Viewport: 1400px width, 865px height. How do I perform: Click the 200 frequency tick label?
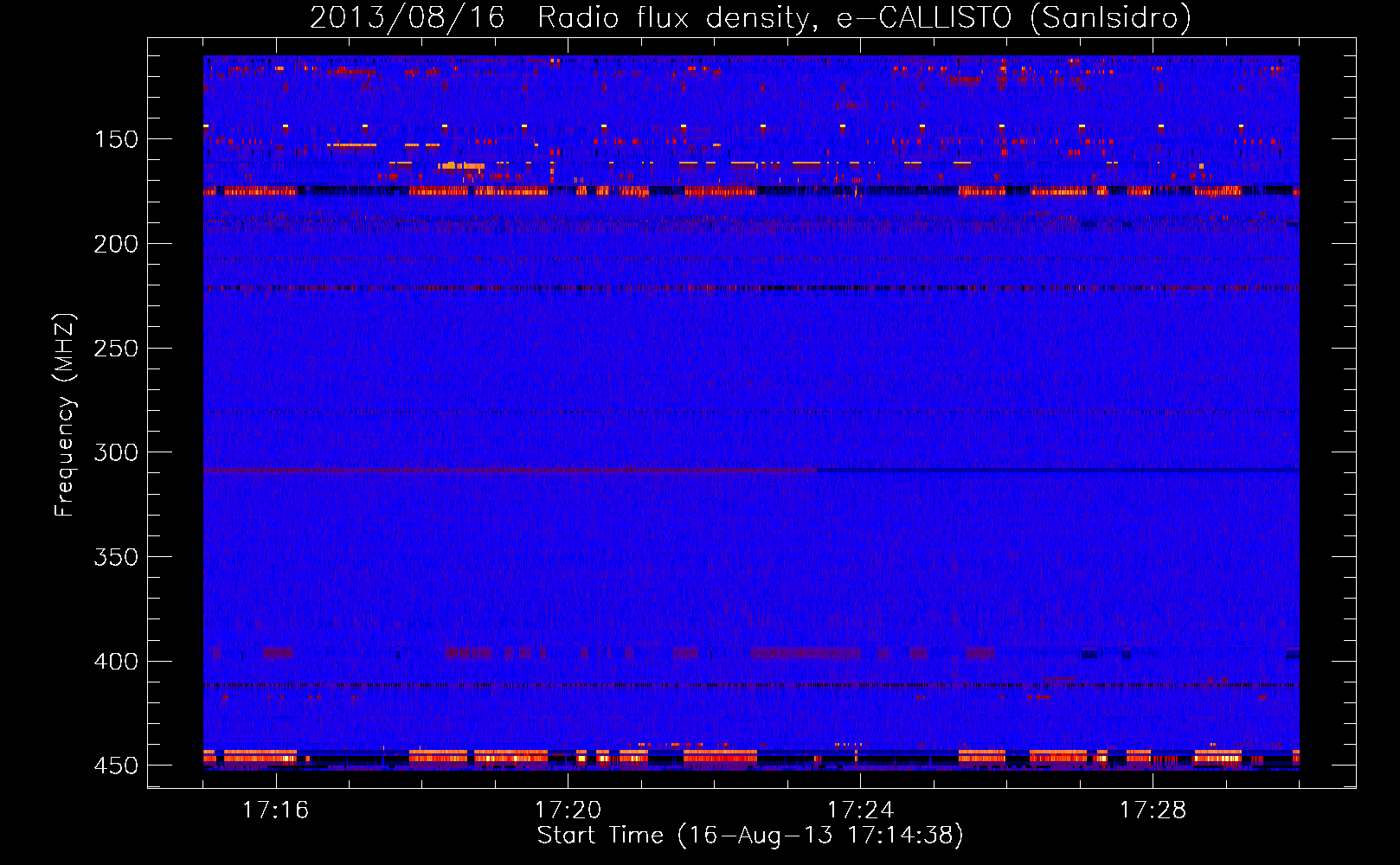pos(116,244)
